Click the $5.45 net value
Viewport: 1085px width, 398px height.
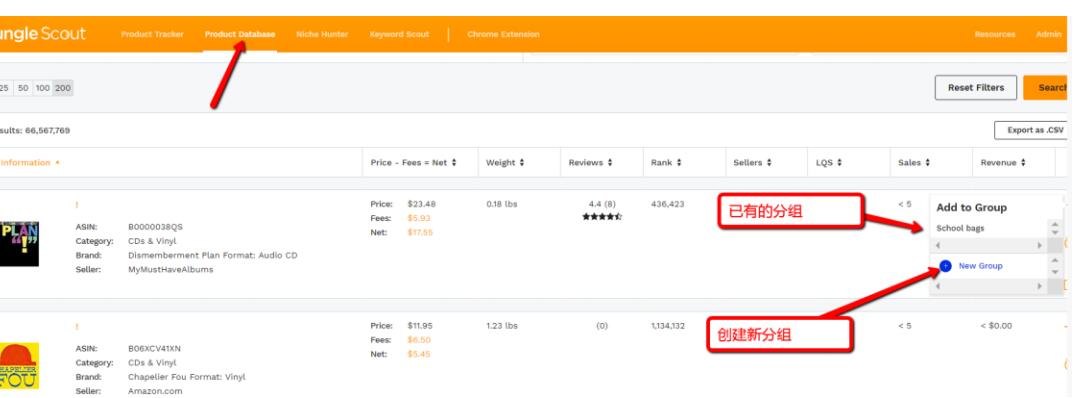[x=419, y=354]
